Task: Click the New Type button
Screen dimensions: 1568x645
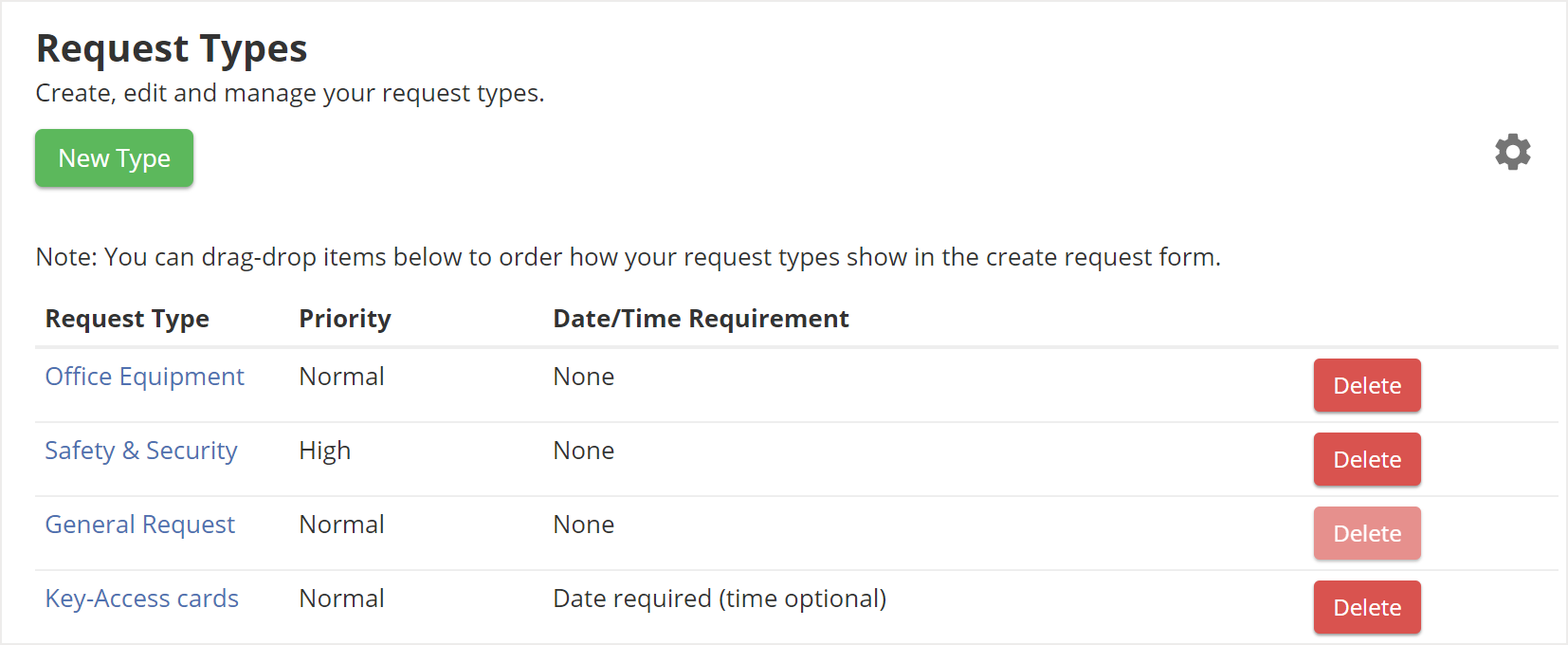Action: pos(114,158)
